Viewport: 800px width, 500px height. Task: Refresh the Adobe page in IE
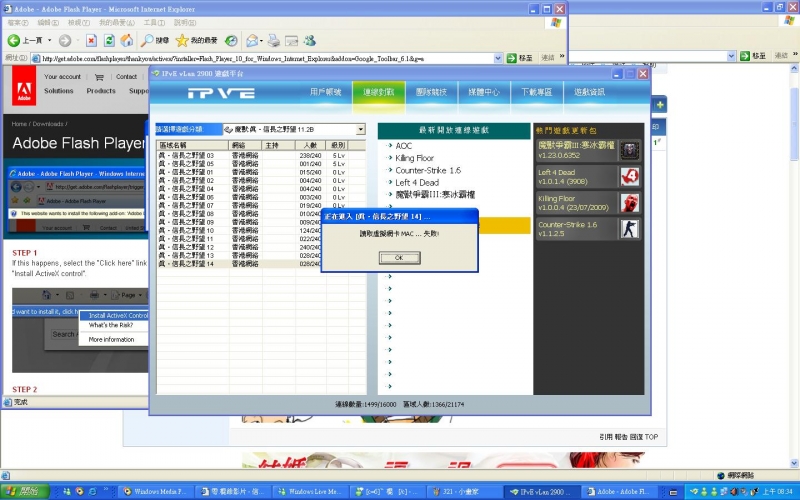click(x=109, y=40)
